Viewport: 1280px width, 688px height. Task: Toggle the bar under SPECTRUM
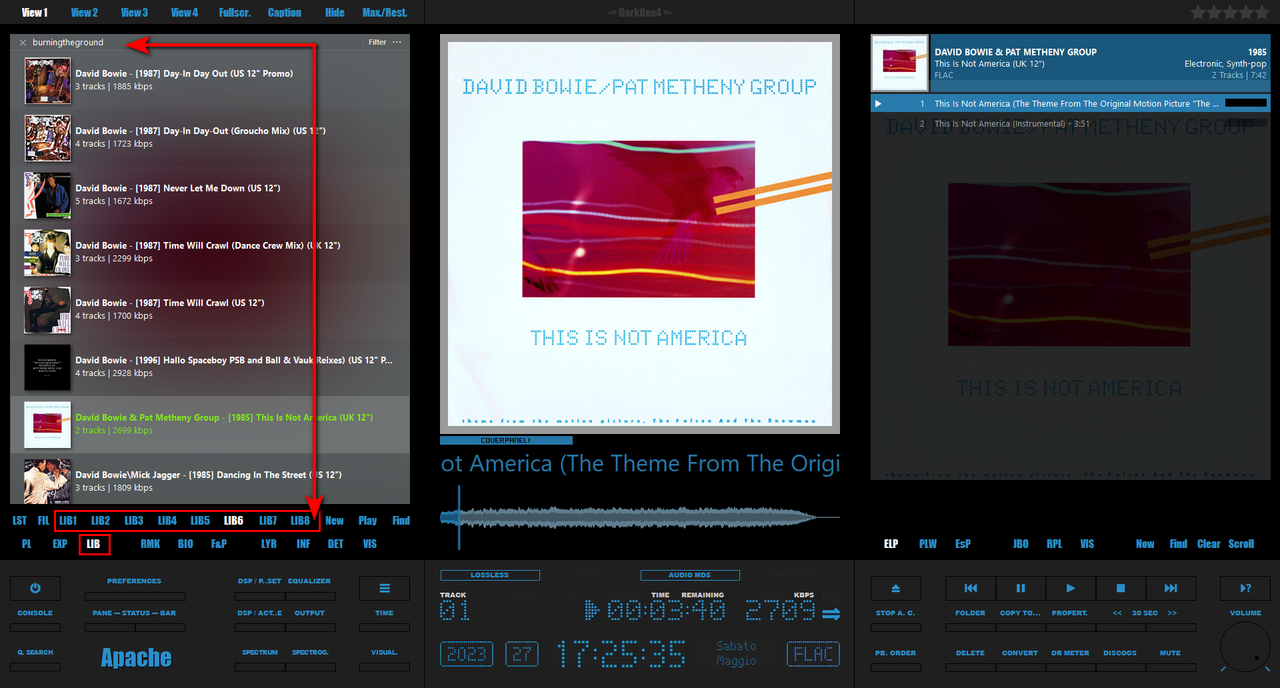[260, 667]
